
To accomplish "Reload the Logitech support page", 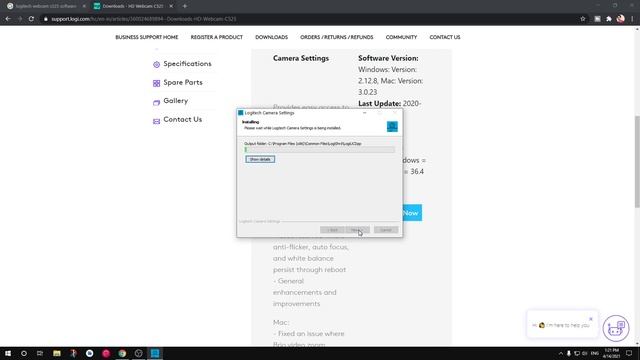I will [x=31, y=19].
